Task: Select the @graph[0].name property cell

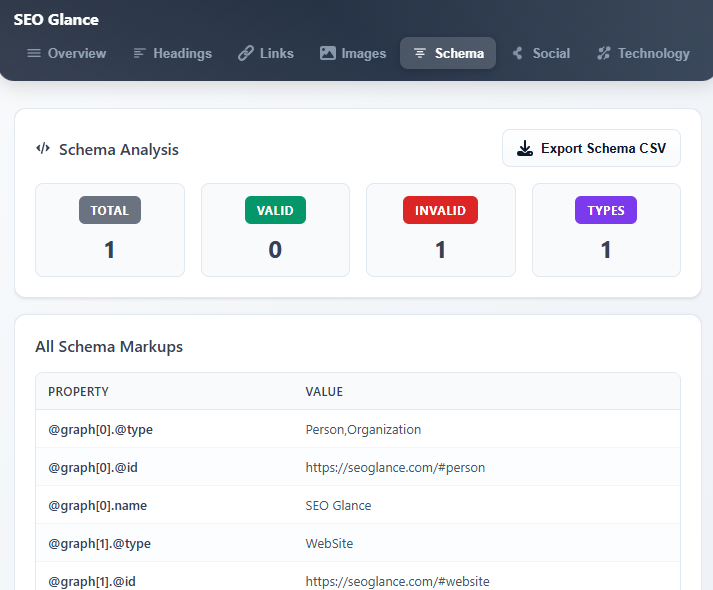Action: coord(98,505)
